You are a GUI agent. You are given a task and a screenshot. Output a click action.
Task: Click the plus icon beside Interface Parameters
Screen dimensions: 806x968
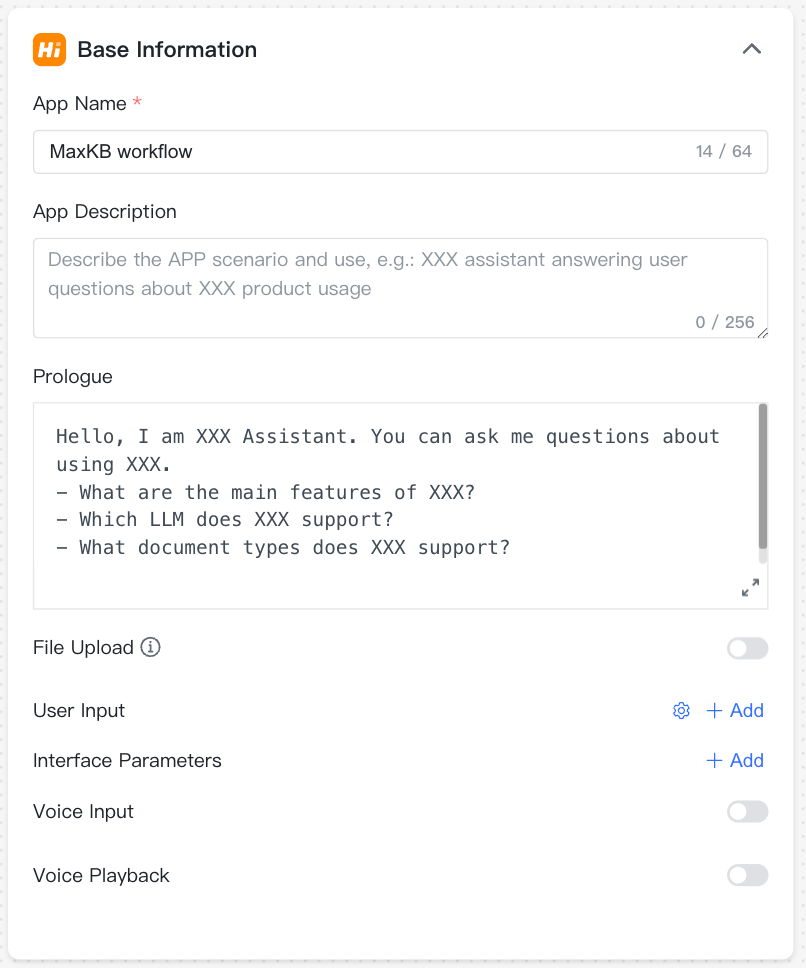point(714,761)
